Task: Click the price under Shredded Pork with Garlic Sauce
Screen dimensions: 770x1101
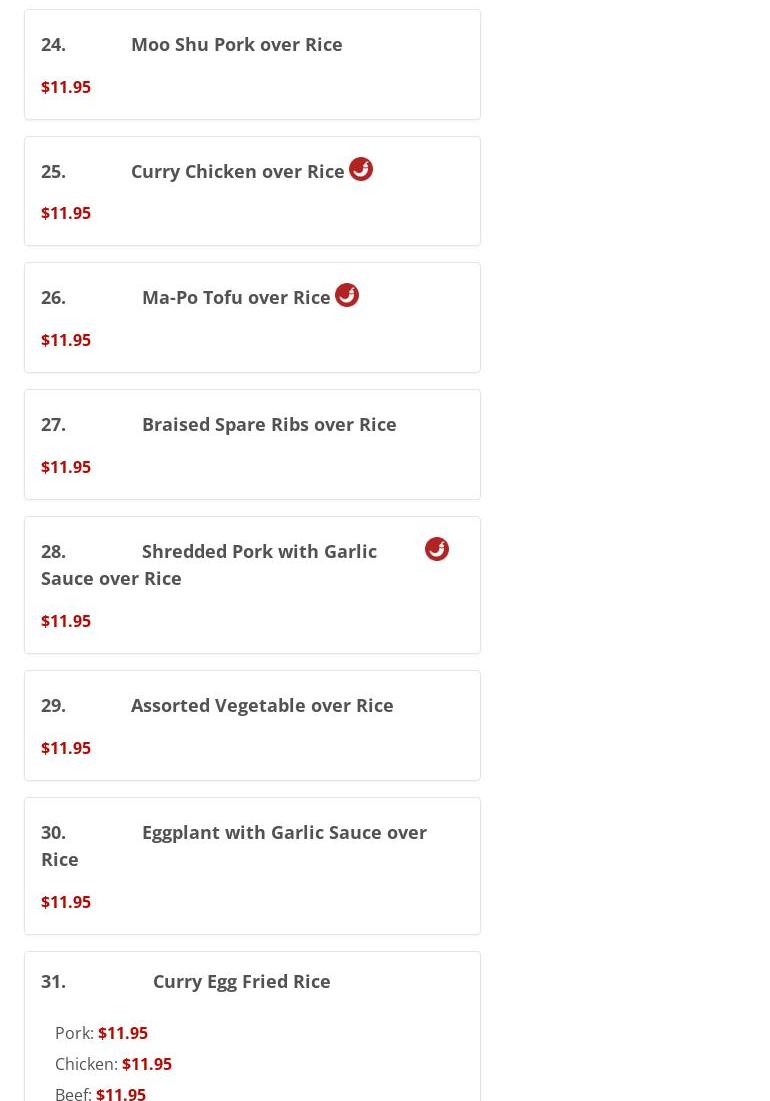Action: click(x=66, y=621)
